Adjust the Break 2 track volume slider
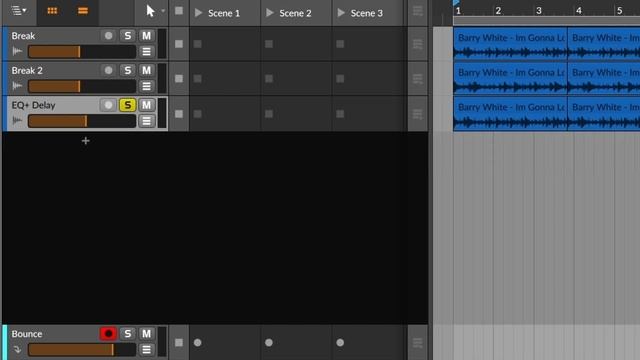This screenshot has height=360, width=640. point(82,86)
